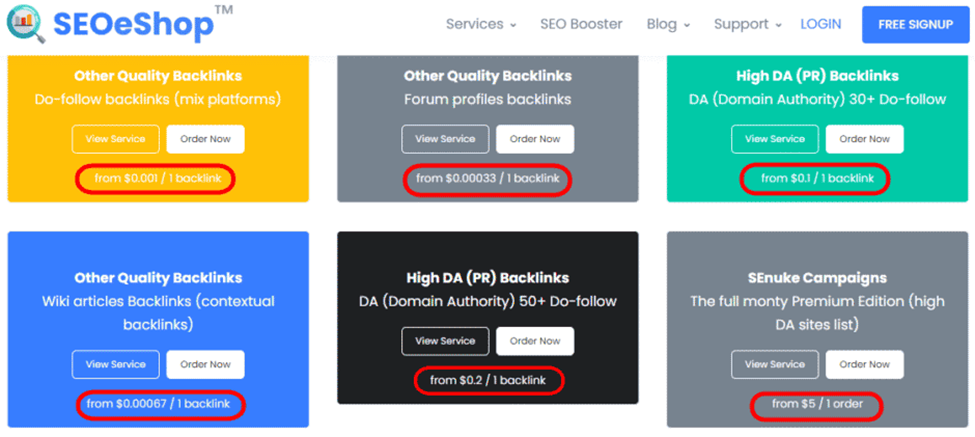Open the SEO Booster page
Viewport: 975px width, 437px height.
tap(581, 24)
